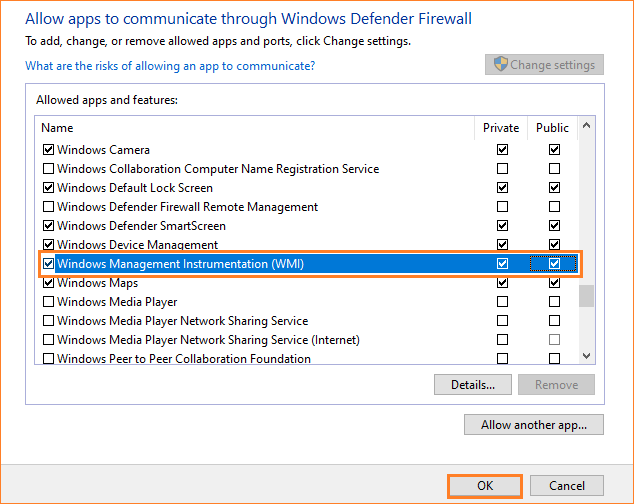Select the Windows Media Player row text
Image resolution: width=634 pixels, height=504 pixels.
coord(117,302)
